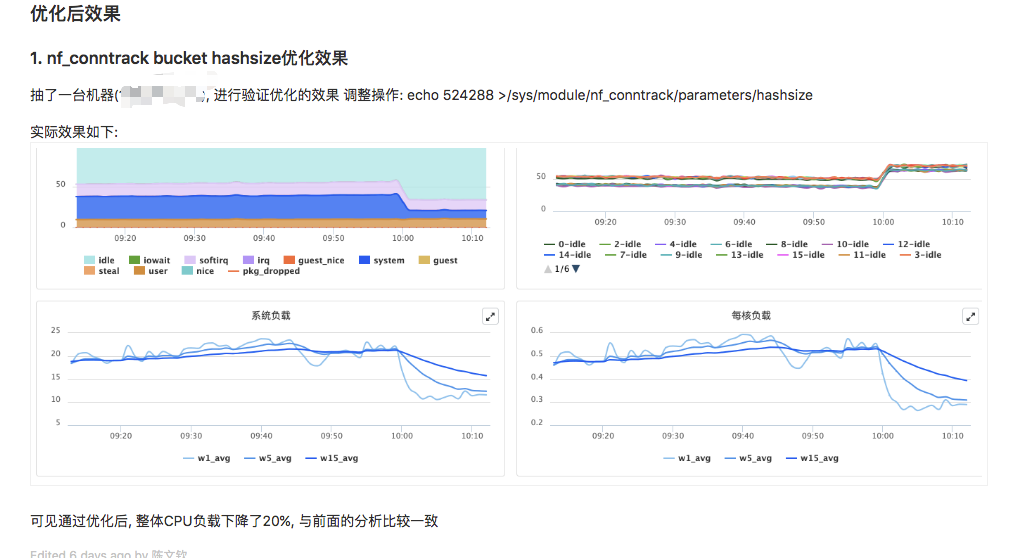Toggle 7-idle series in legend
This screenshot has width=1011, height=558.
pyautogui.click(x=625, y=255)
